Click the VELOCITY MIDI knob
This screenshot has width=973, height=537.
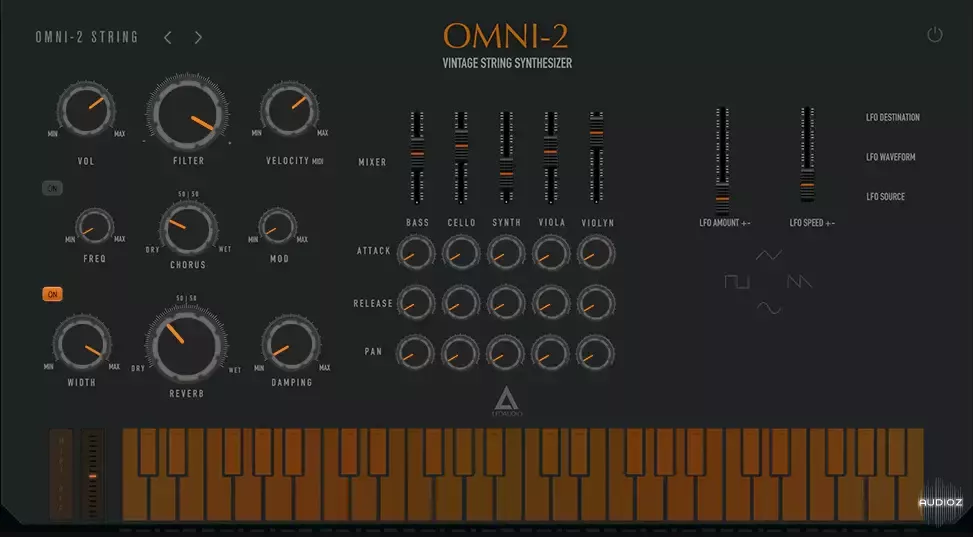(289, 110)
